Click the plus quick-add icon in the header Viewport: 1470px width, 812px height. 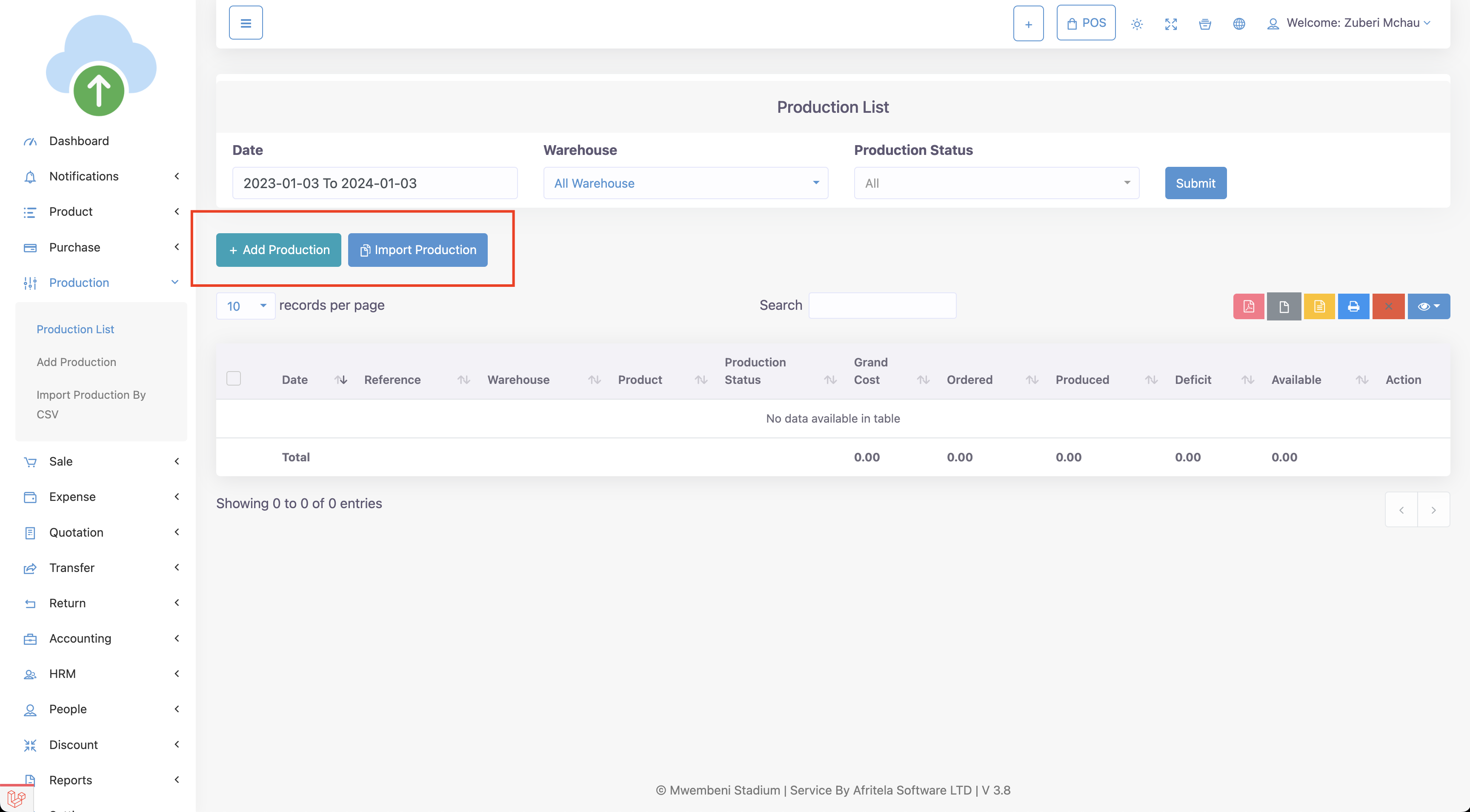[x=1028, y=24]
